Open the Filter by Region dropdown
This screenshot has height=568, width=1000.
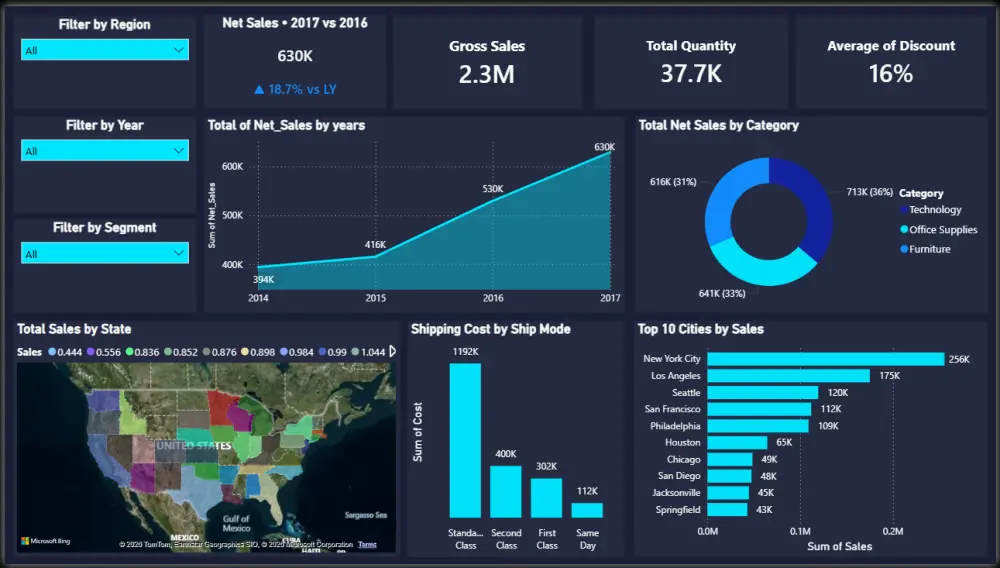tap(105, 50)
